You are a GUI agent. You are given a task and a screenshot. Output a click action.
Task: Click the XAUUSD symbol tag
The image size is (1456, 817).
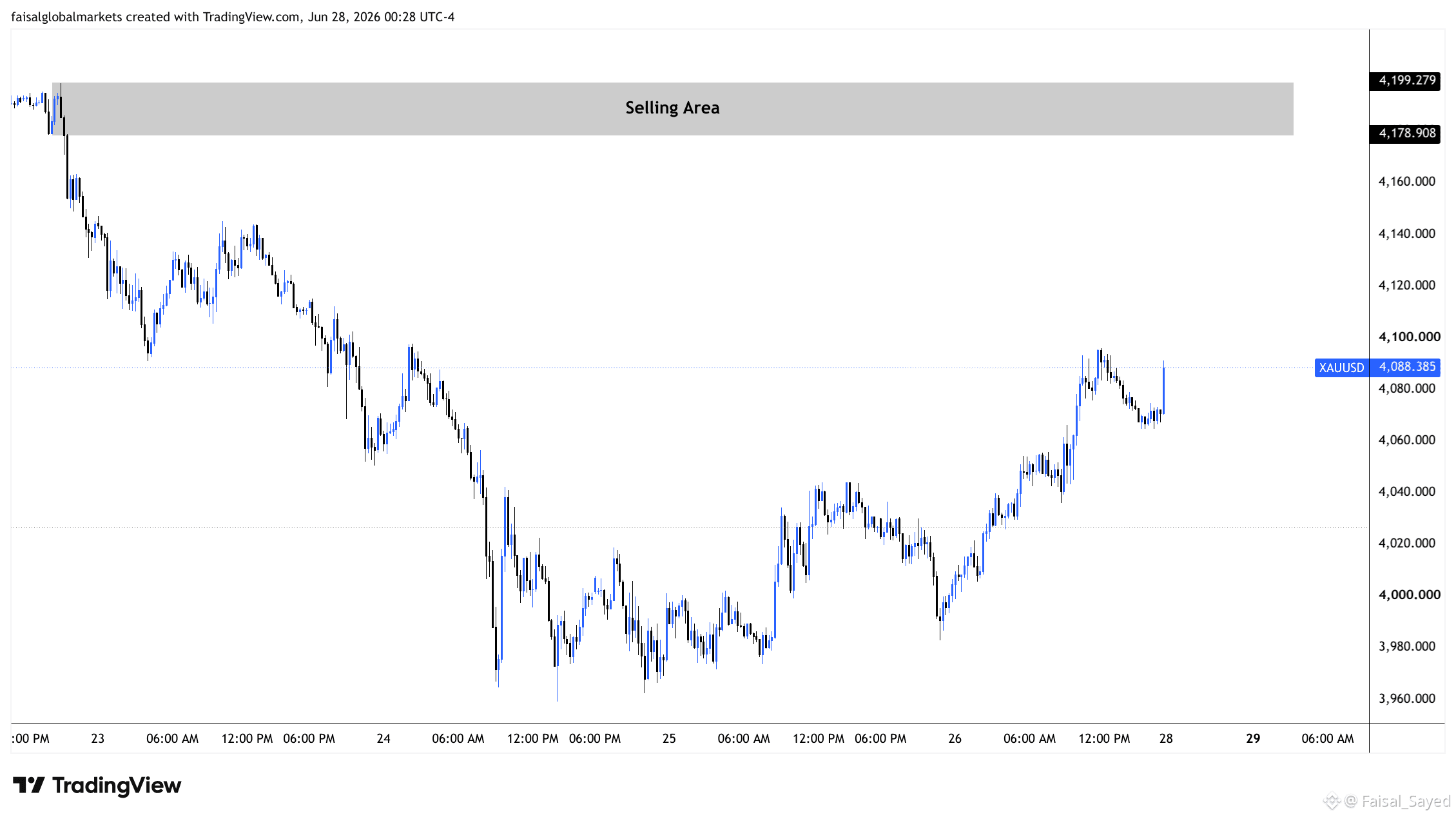[1341, 368]
